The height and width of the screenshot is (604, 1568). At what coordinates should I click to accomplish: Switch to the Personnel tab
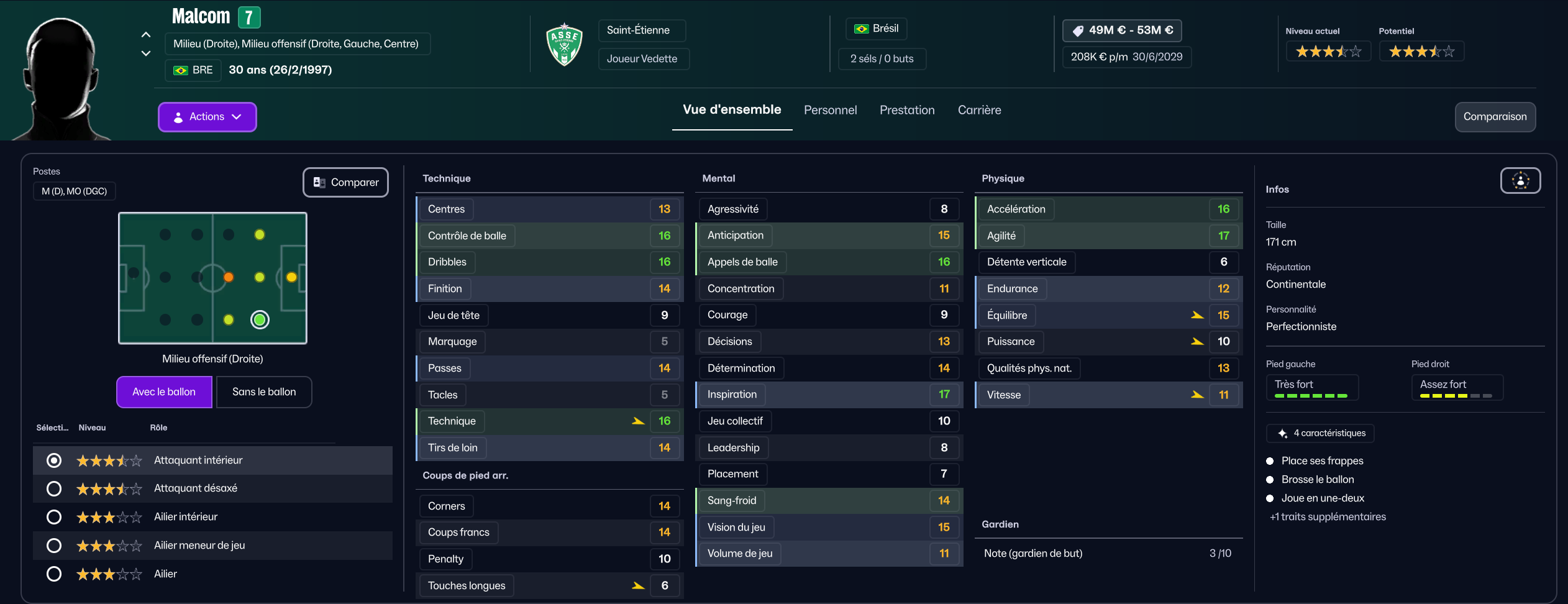(x=830, y=110)
